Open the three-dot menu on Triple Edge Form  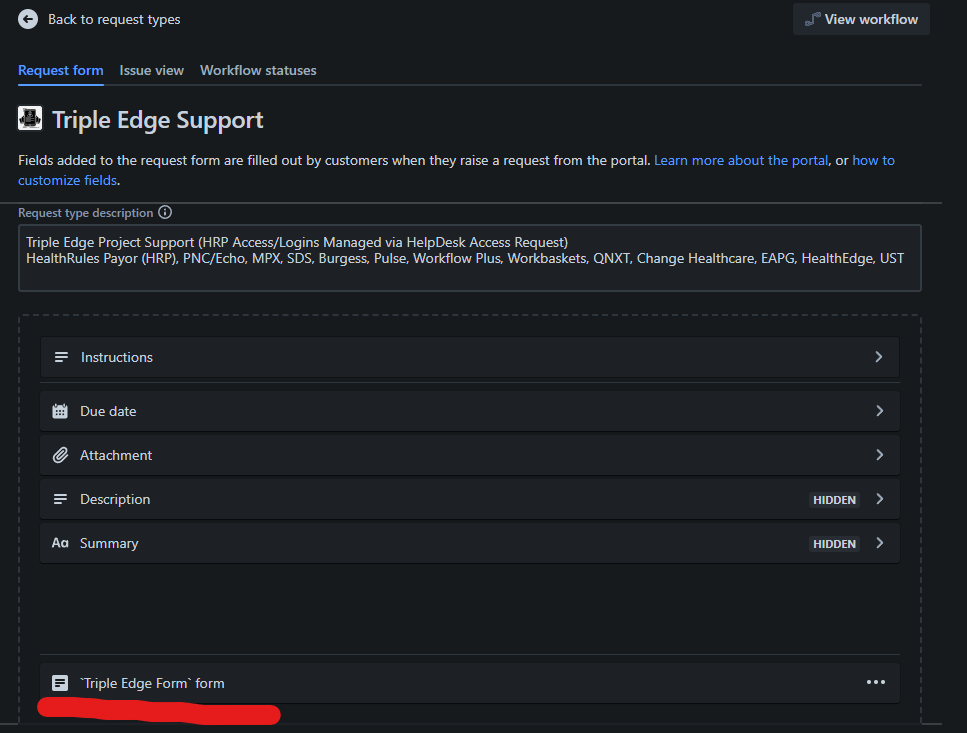tap(876, 682)
